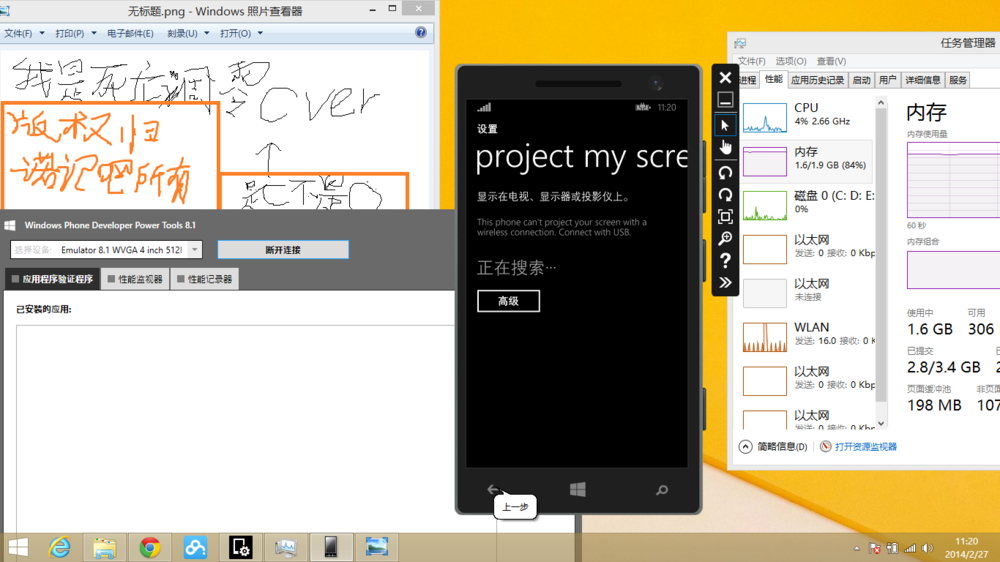Launch Google Chrome from taskbar
This screenshot has height=562, width=1000.
point(150,547)
